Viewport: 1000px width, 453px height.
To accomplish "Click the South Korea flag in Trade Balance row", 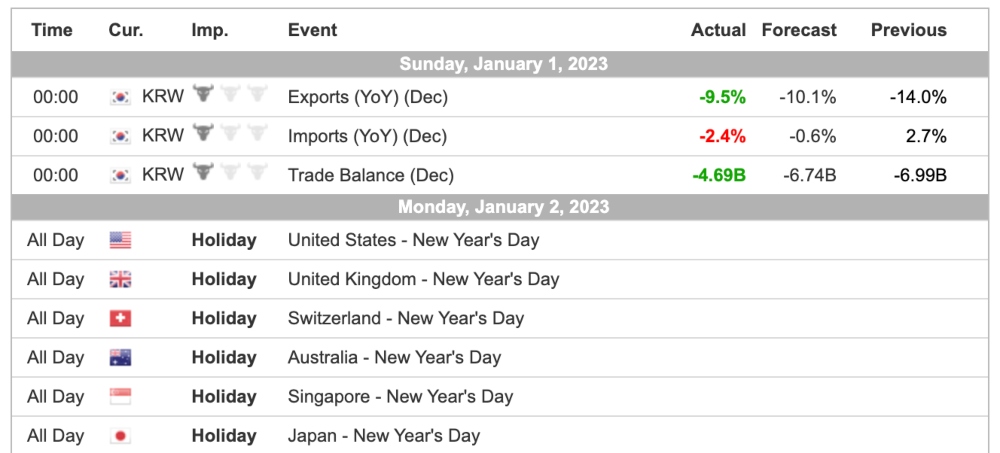I will (120, 175).
